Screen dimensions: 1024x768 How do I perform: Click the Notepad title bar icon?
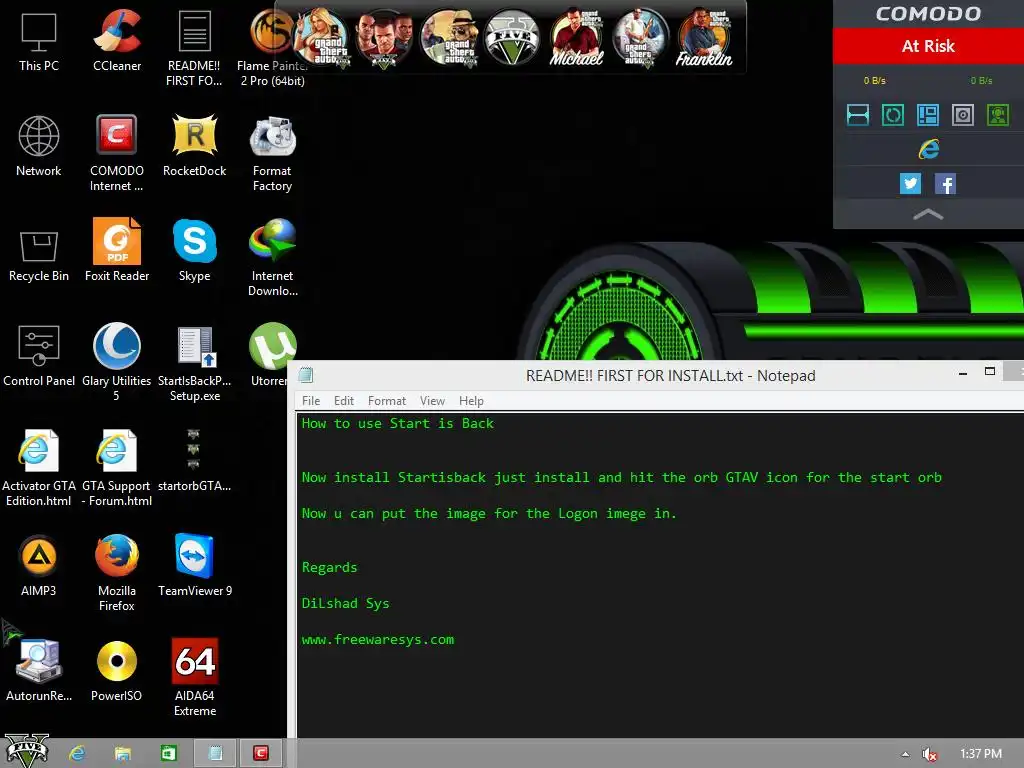coord(306,375)
